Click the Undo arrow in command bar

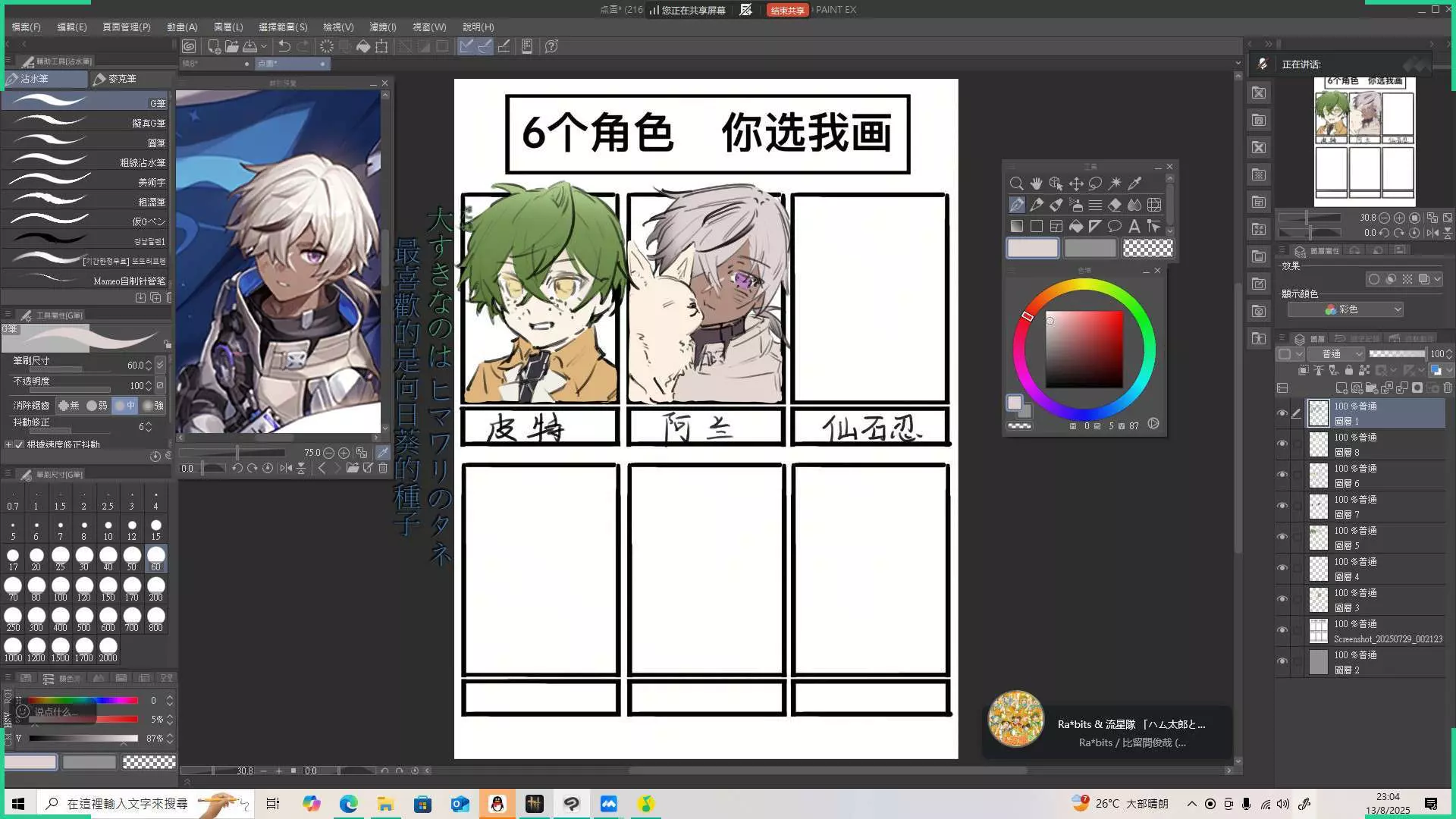[284, 46]
